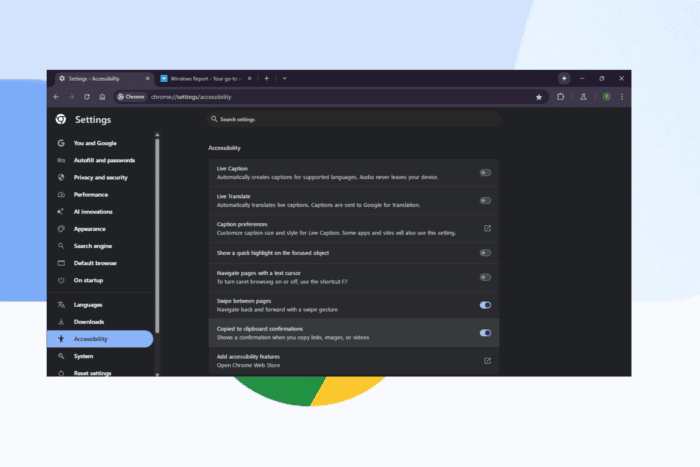Bookmark this page with the star icon
This screenshot has height=467, width=700.
539,97
